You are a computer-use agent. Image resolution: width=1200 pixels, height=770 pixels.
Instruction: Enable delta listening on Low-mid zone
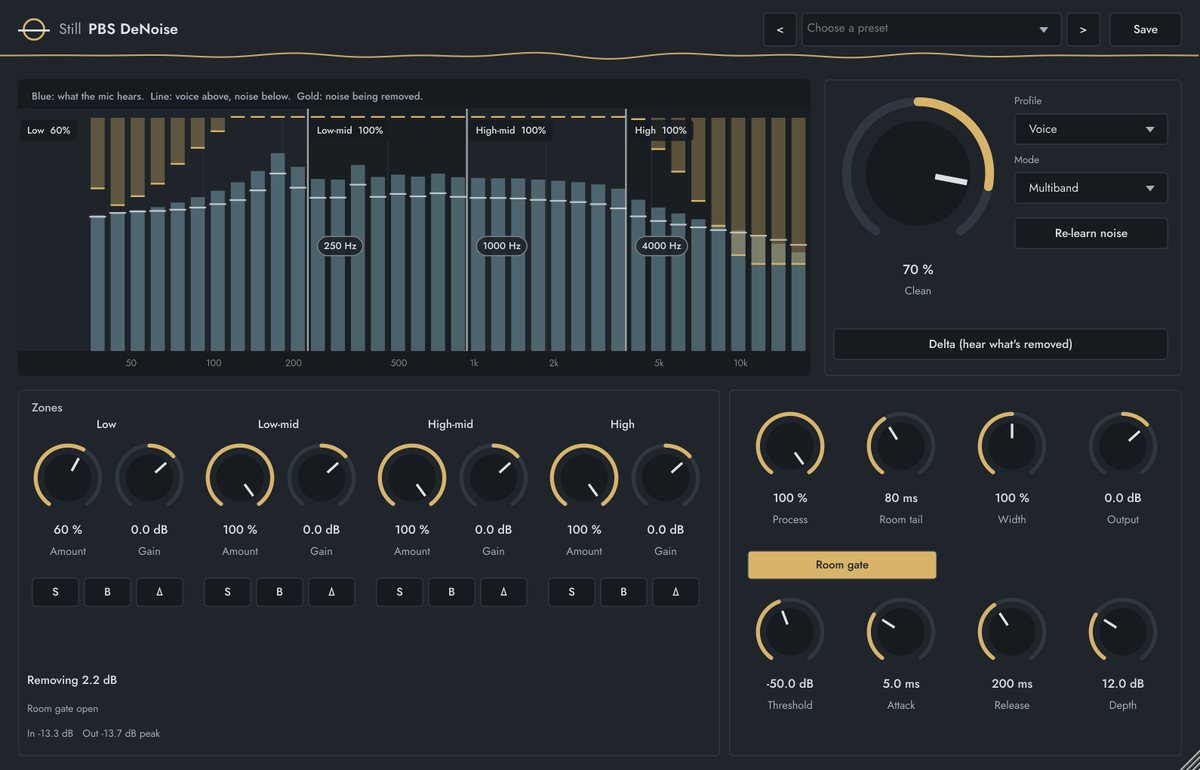332,592
